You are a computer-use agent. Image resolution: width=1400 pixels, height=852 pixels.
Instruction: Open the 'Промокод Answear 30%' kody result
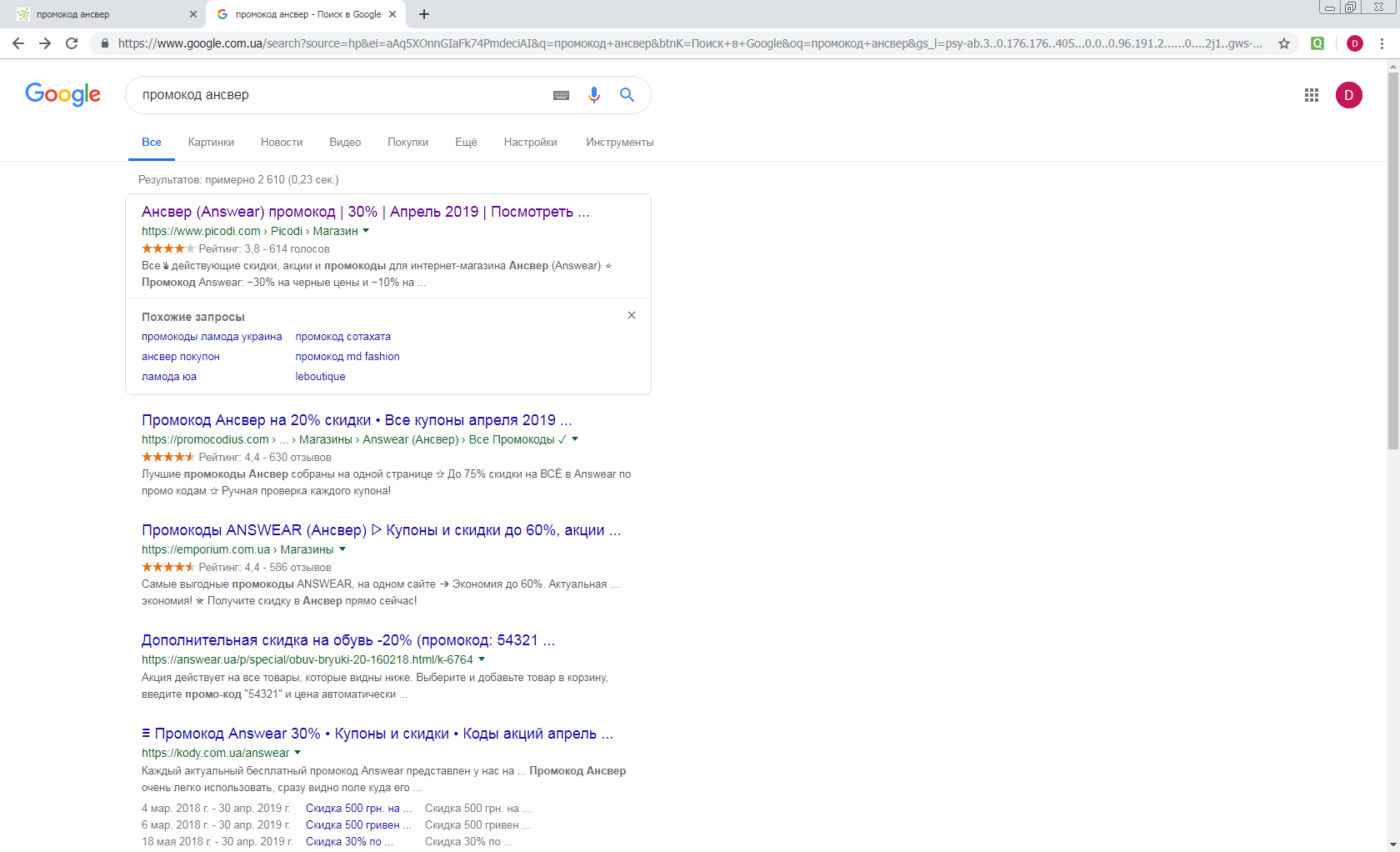click(377, 734)
